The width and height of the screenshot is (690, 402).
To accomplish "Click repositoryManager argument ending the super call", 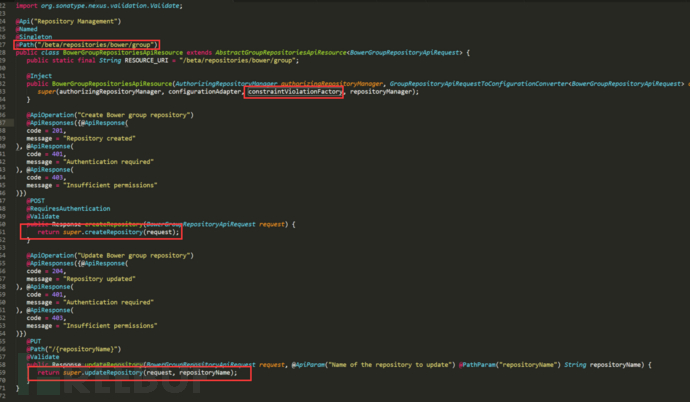I will tap(381, 91).
